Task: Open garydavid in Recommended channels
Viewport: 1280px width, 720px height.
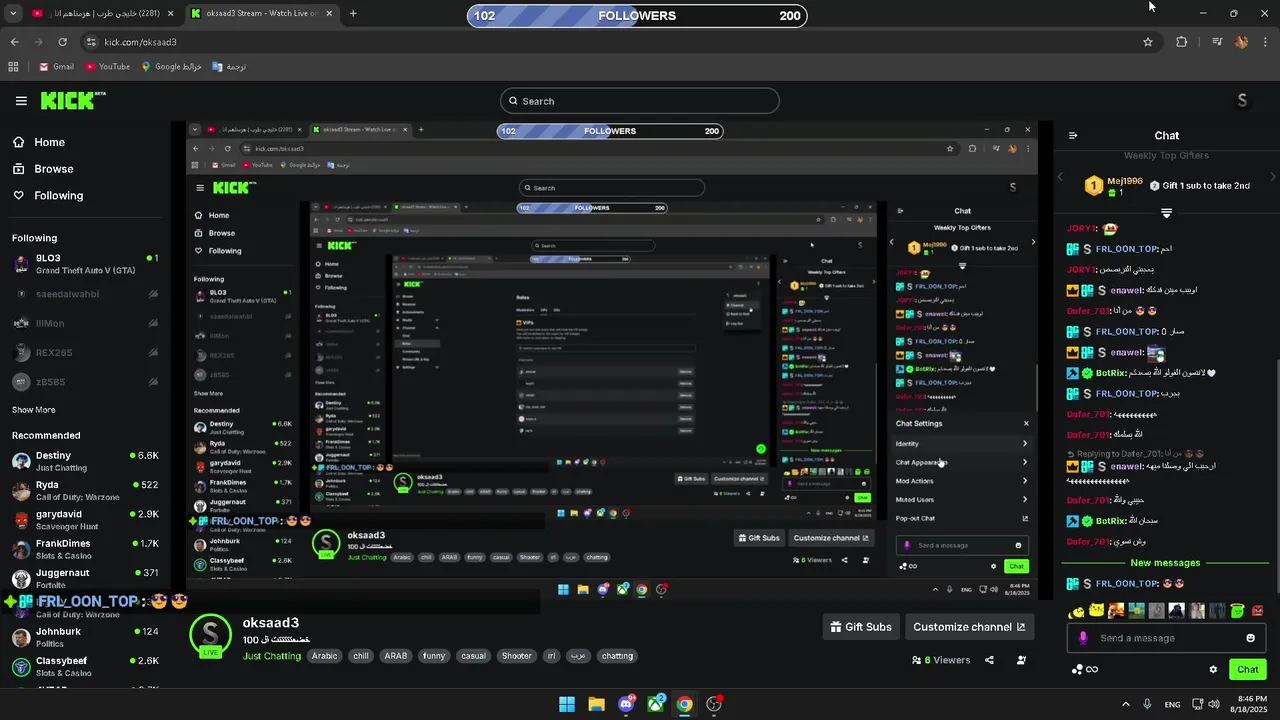Action: [x=85, y=520]
